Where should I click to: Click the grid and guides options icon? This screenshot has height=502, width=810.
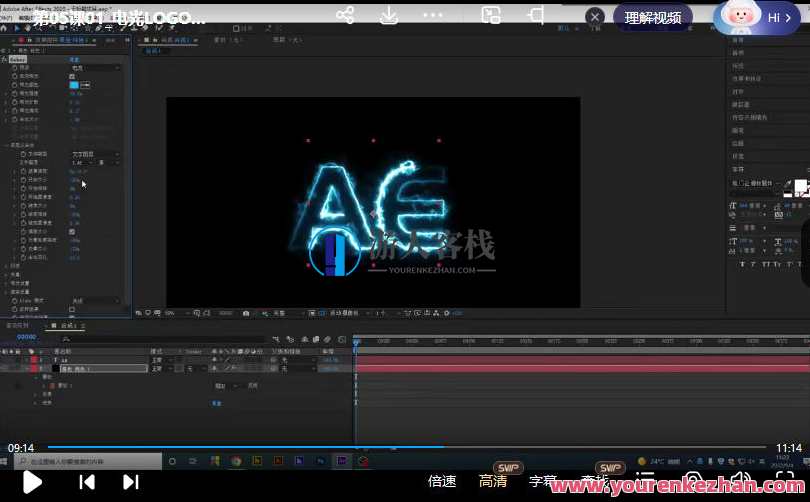click(x=197, y=313)
